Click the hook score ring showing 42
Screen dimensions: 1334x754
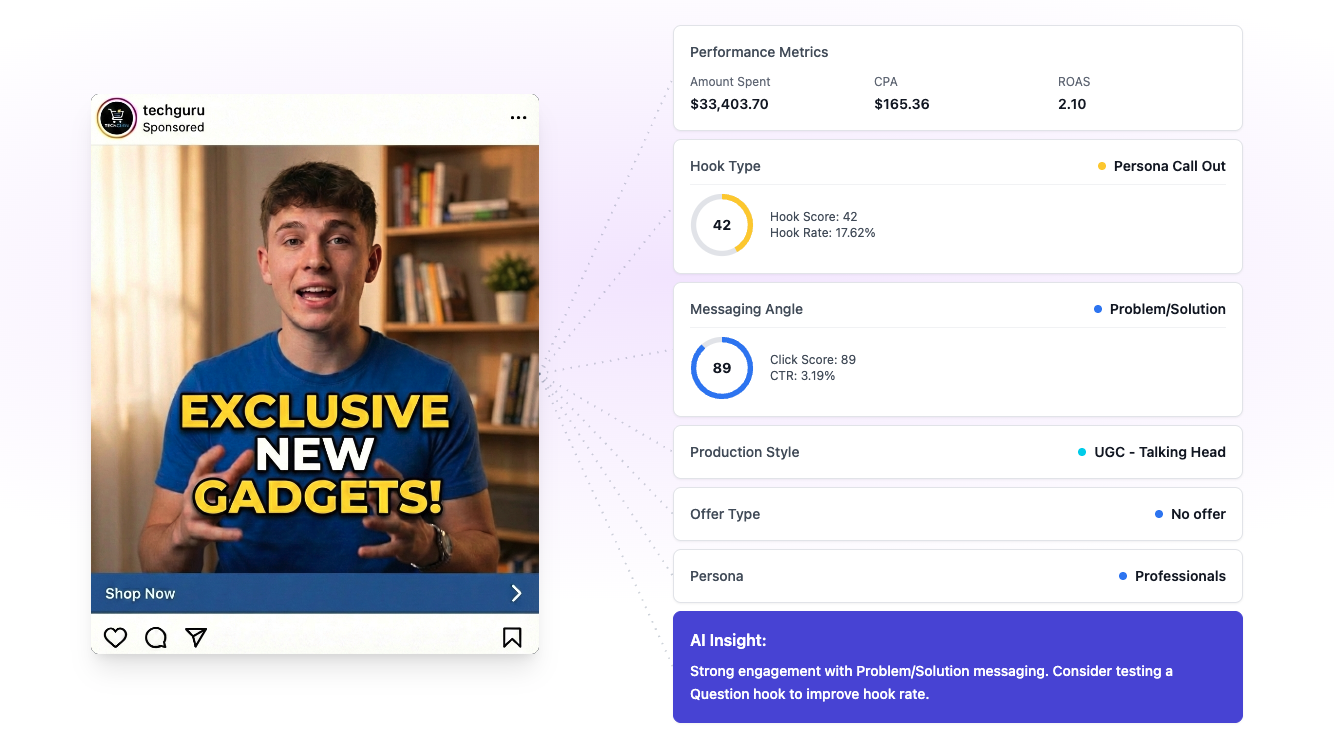pos(722,225)
